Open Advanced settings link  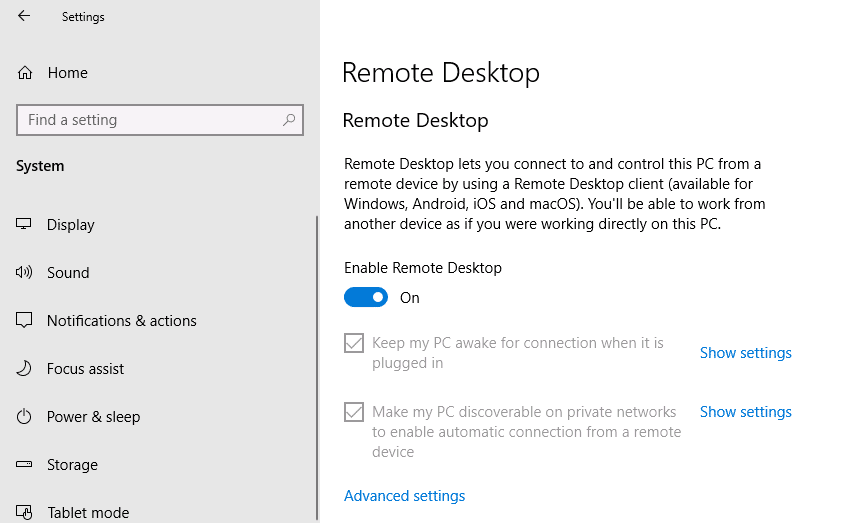[x=404, y=496]
